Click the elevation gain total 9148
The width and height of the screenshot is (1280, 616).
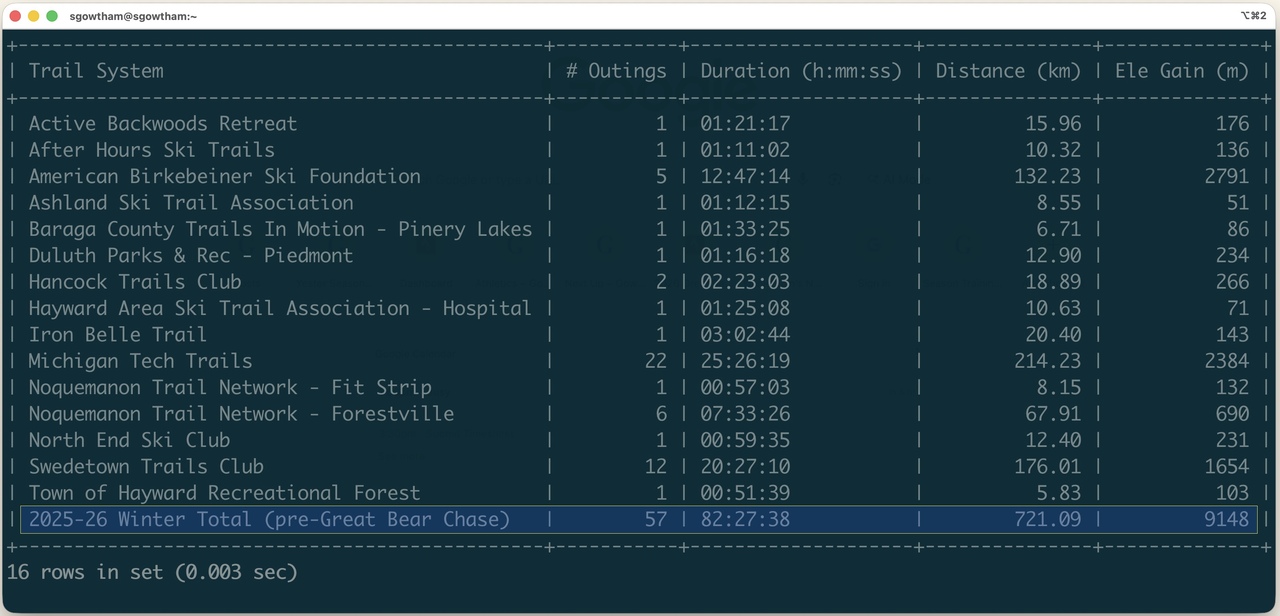[x=1225, y=519]
